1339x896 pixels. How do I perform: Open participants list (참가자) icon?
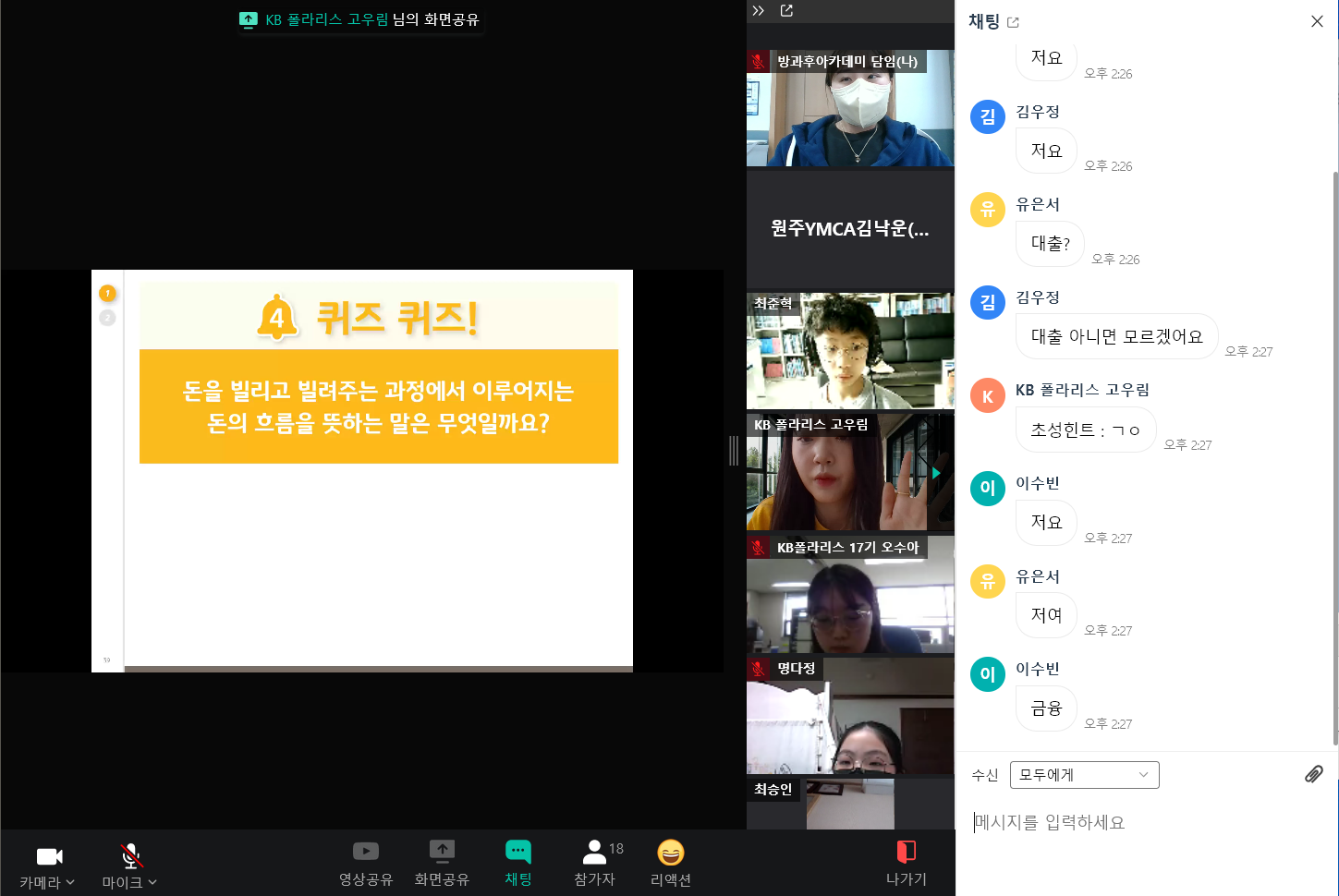594,852
